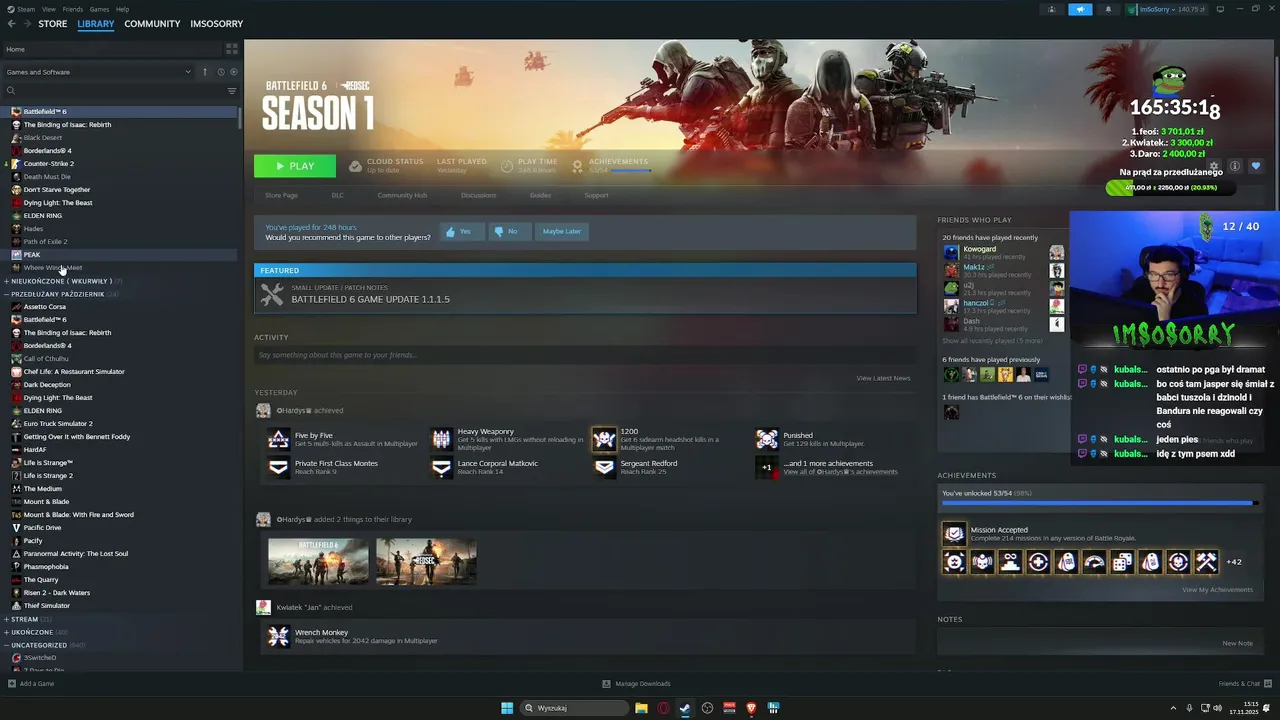The width and height of the screenshot is (1280, 720).
Task: Open File Explorer from the taskbar
Action: pyautogui.click(x=641, y=708)
